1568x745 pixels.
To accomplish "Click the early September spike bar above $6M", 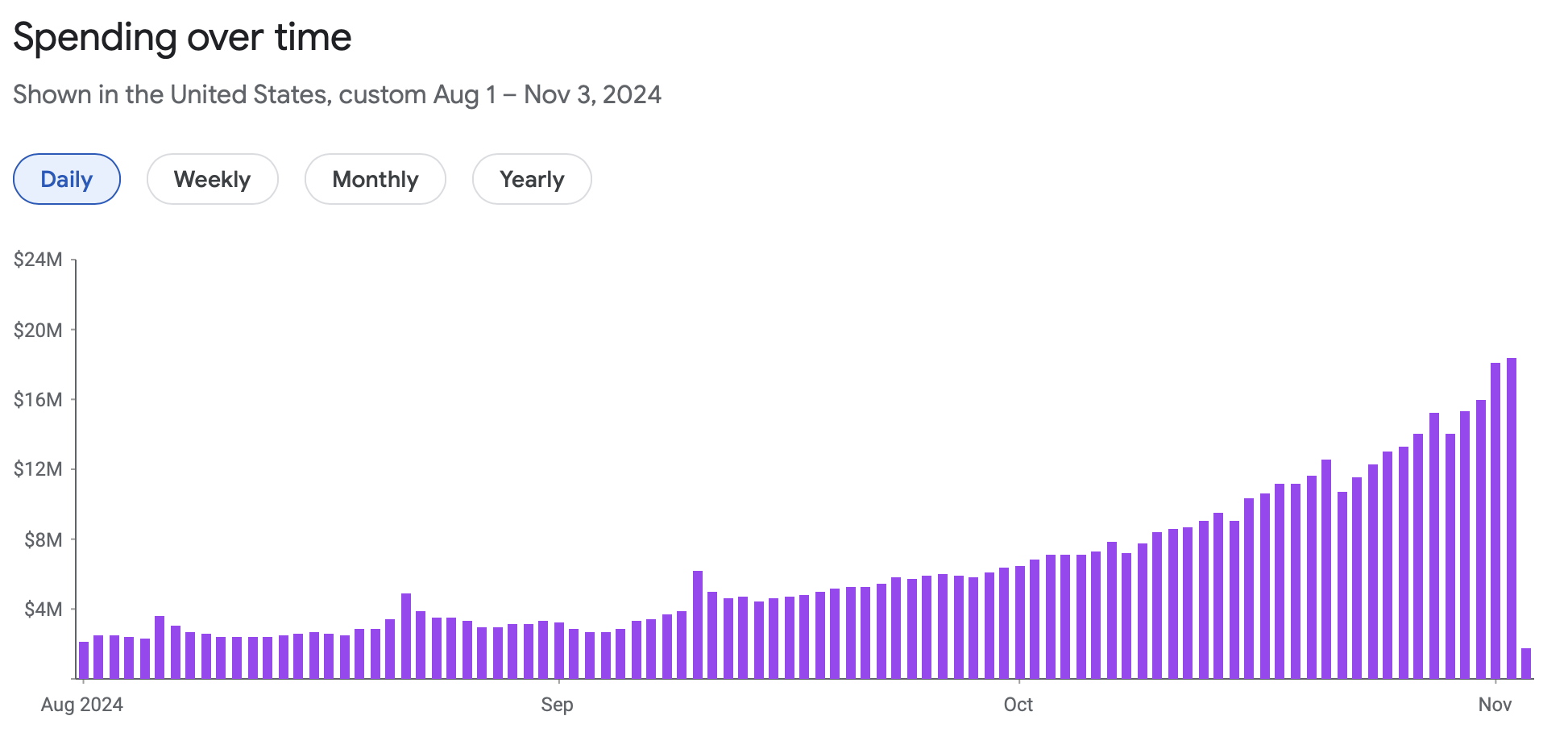I will [698, 624].
